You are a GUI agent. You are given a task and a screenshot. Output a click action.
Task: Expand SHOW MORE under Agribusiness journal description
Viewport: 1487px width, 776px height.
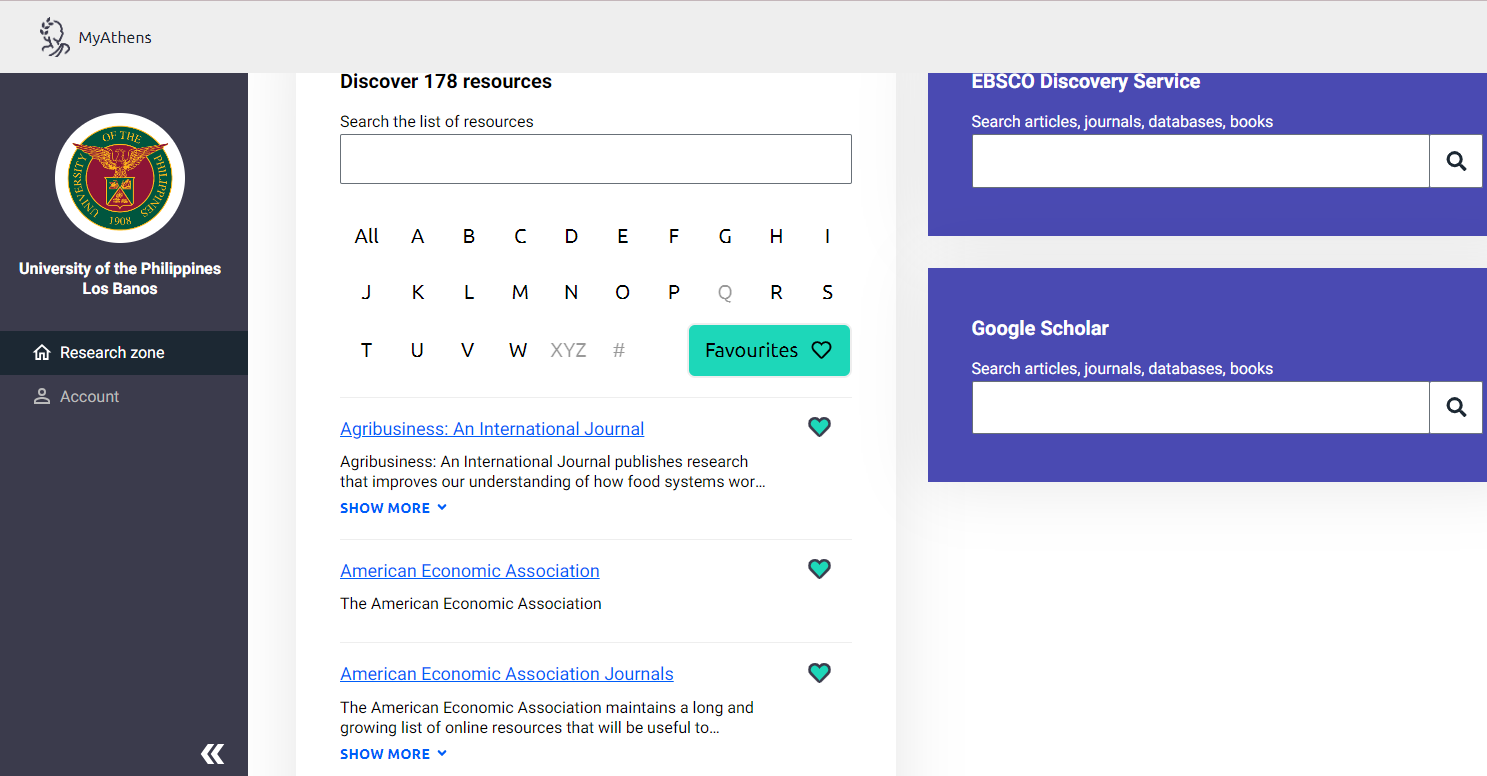coord(392,507)
